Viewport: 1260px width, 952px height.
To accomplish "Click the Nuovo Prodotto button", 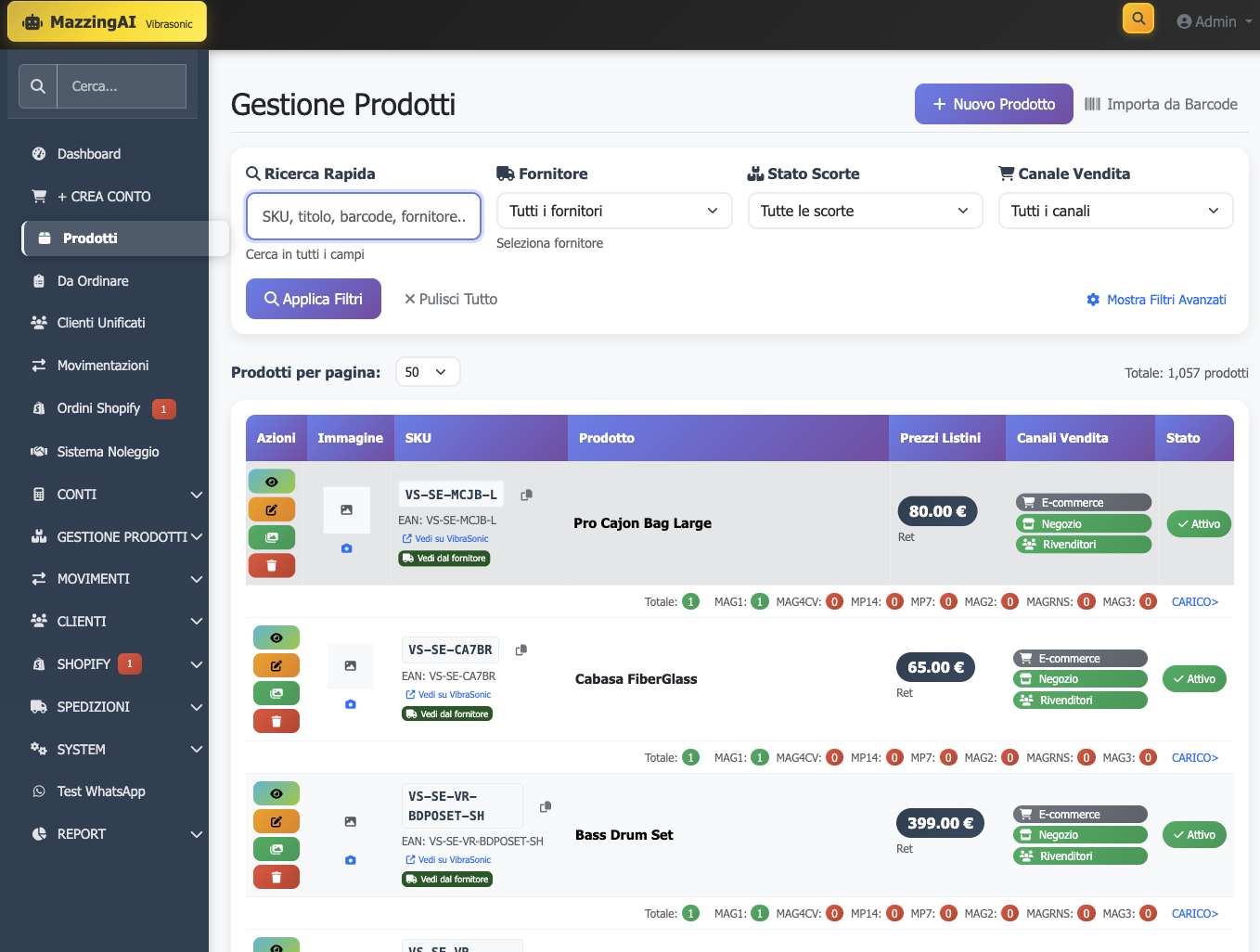I will click(x=993, y=104).
